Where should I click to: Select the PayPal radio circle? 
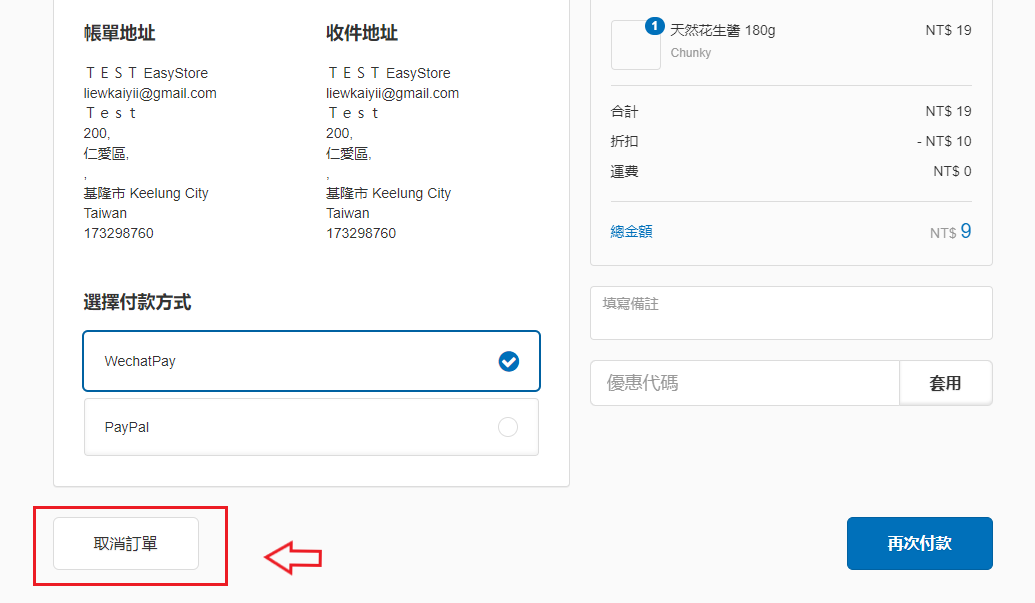pyautogui.click(x=508, y=427)
